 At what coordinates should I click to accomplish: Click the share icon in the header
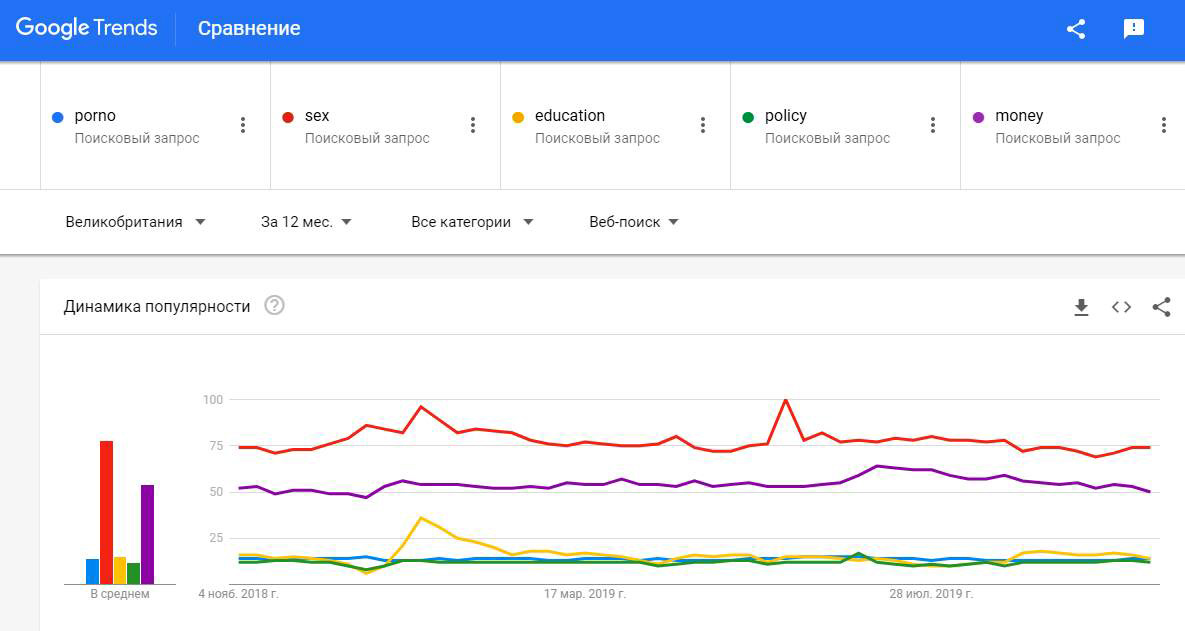1076,29
